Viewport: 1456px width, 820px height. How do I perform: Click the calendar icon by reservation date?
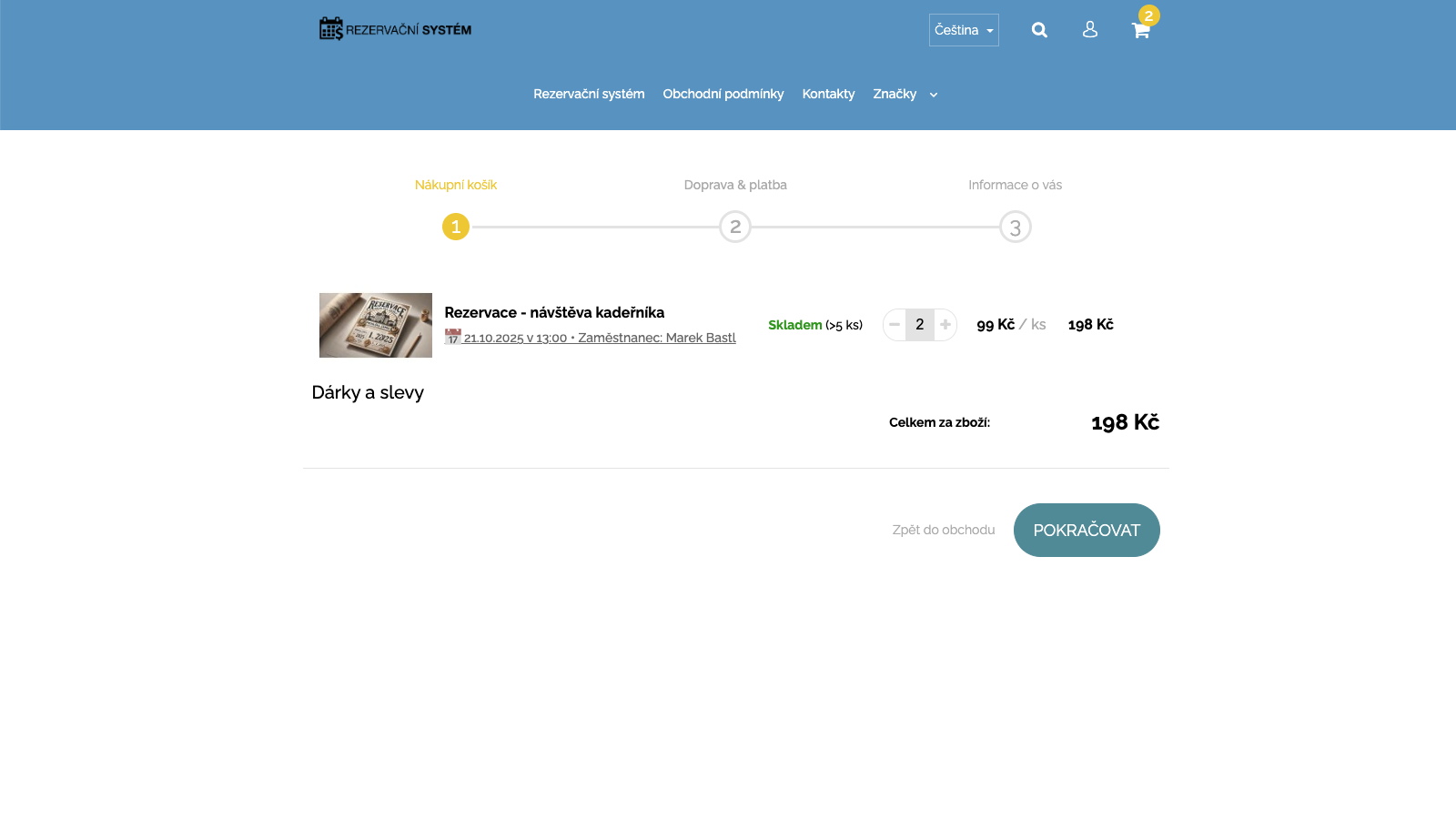[x=452, y=338]
